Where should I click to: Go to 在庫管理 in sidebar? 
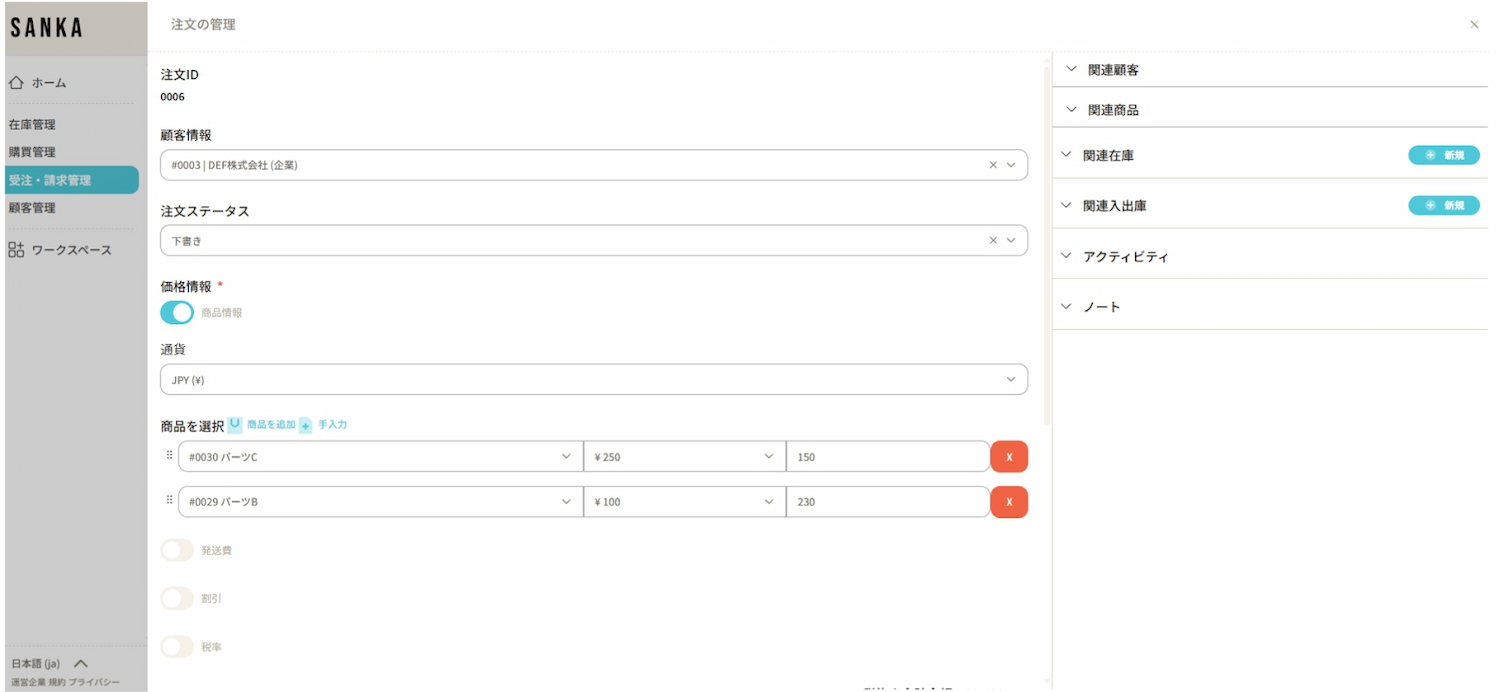[32, 125]
